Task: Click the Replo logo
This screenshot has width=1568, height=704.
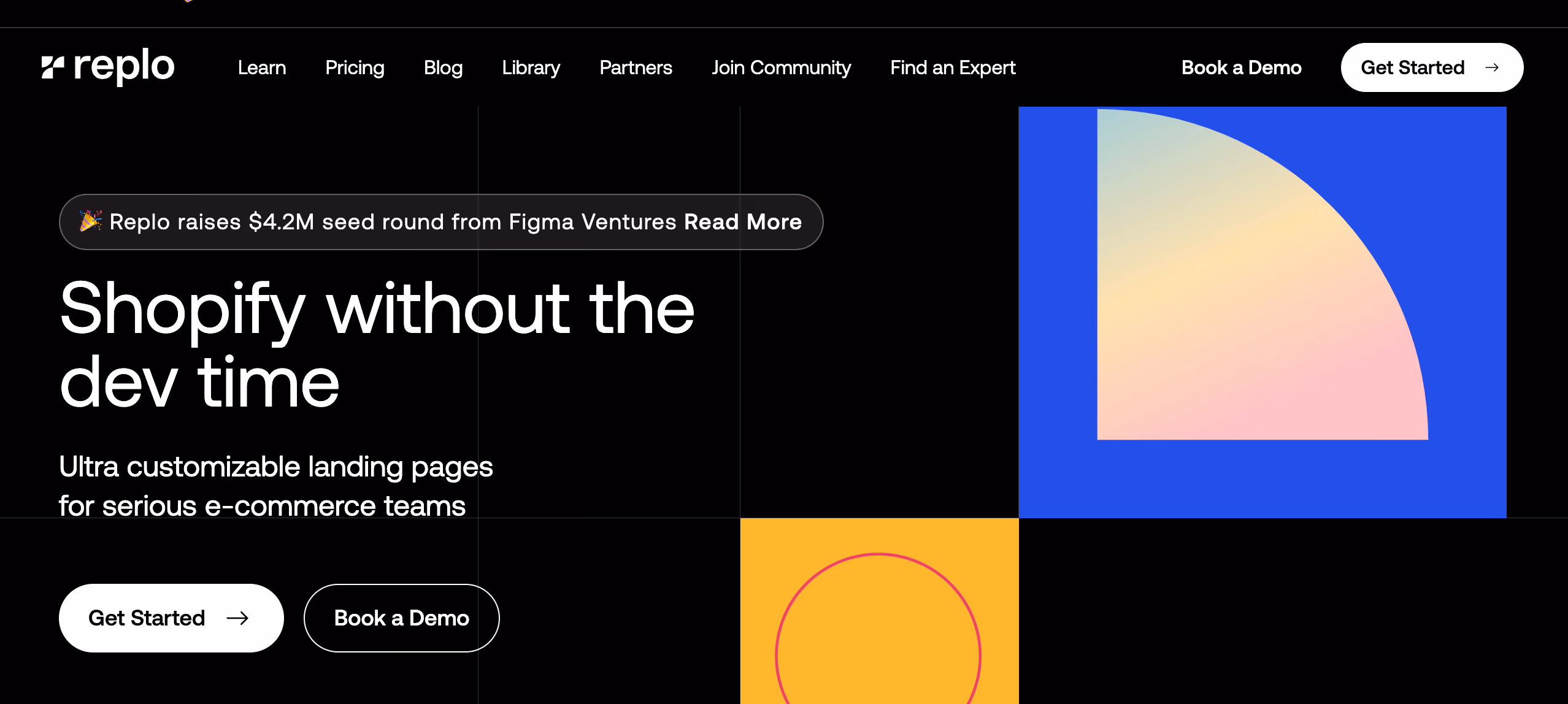Action: tap(108, 66)
